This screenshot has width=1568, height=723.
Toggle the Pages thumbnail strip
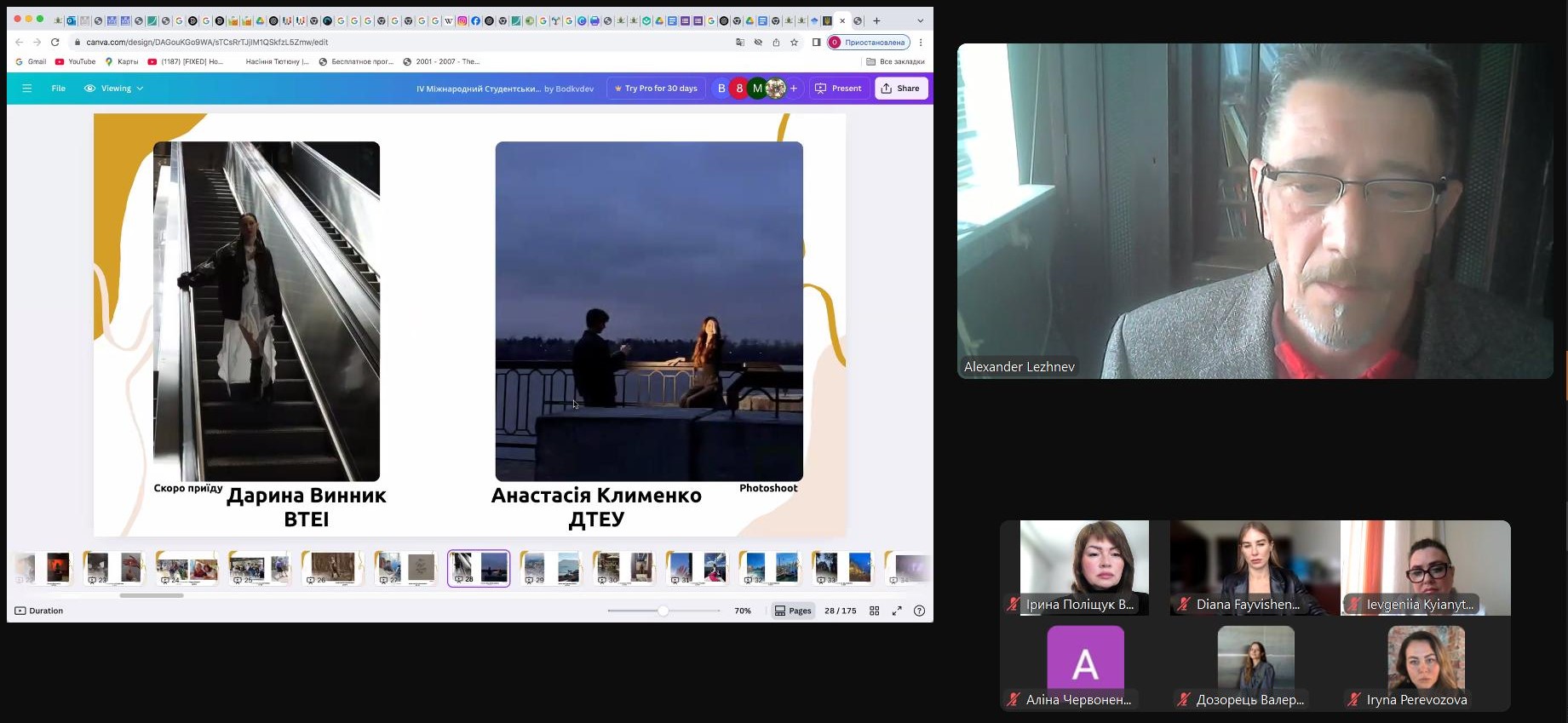[792, 611]
